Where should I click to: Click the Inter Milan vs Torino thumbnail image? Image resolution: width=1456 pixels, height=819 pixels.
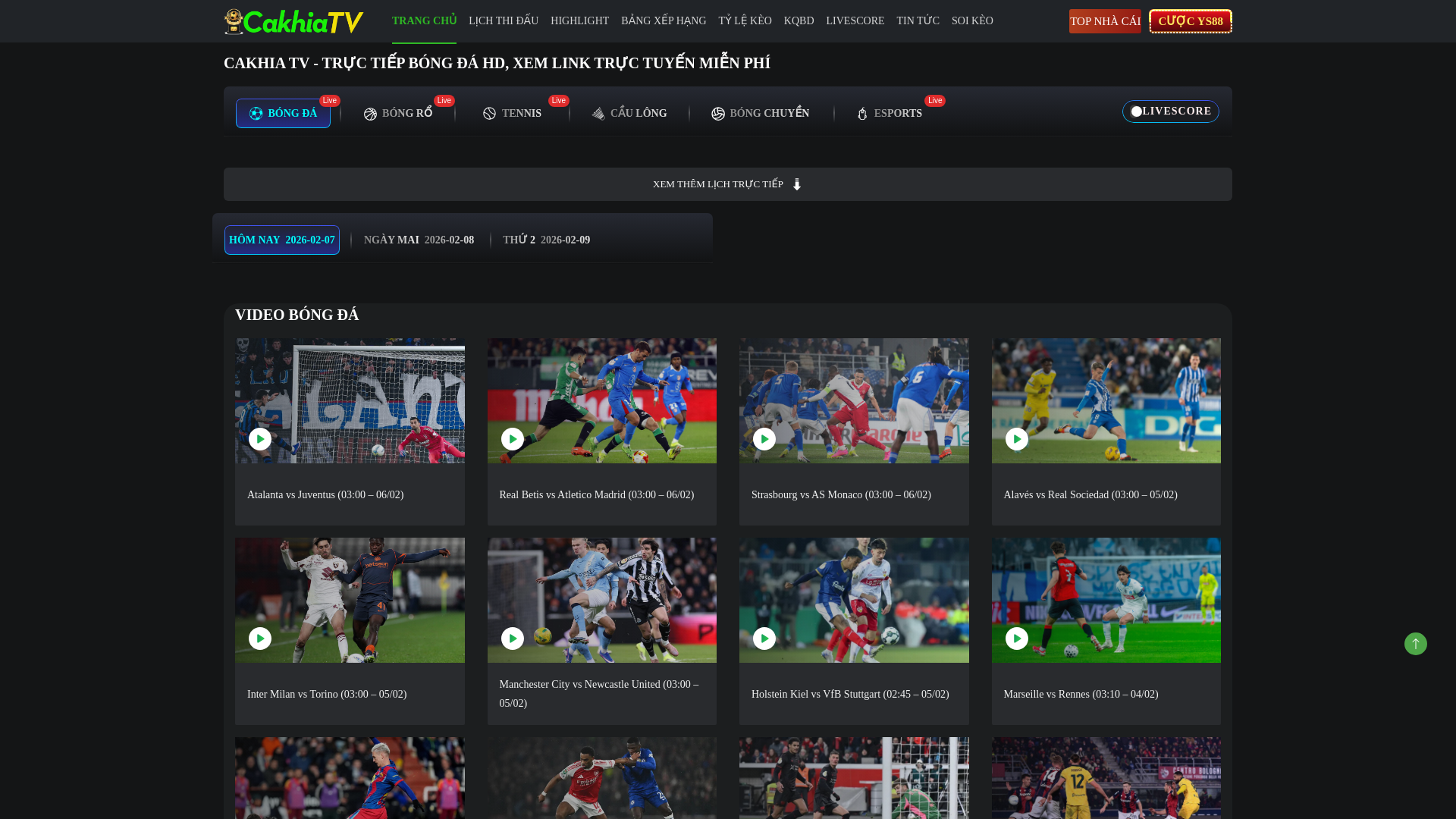[350, 600]
